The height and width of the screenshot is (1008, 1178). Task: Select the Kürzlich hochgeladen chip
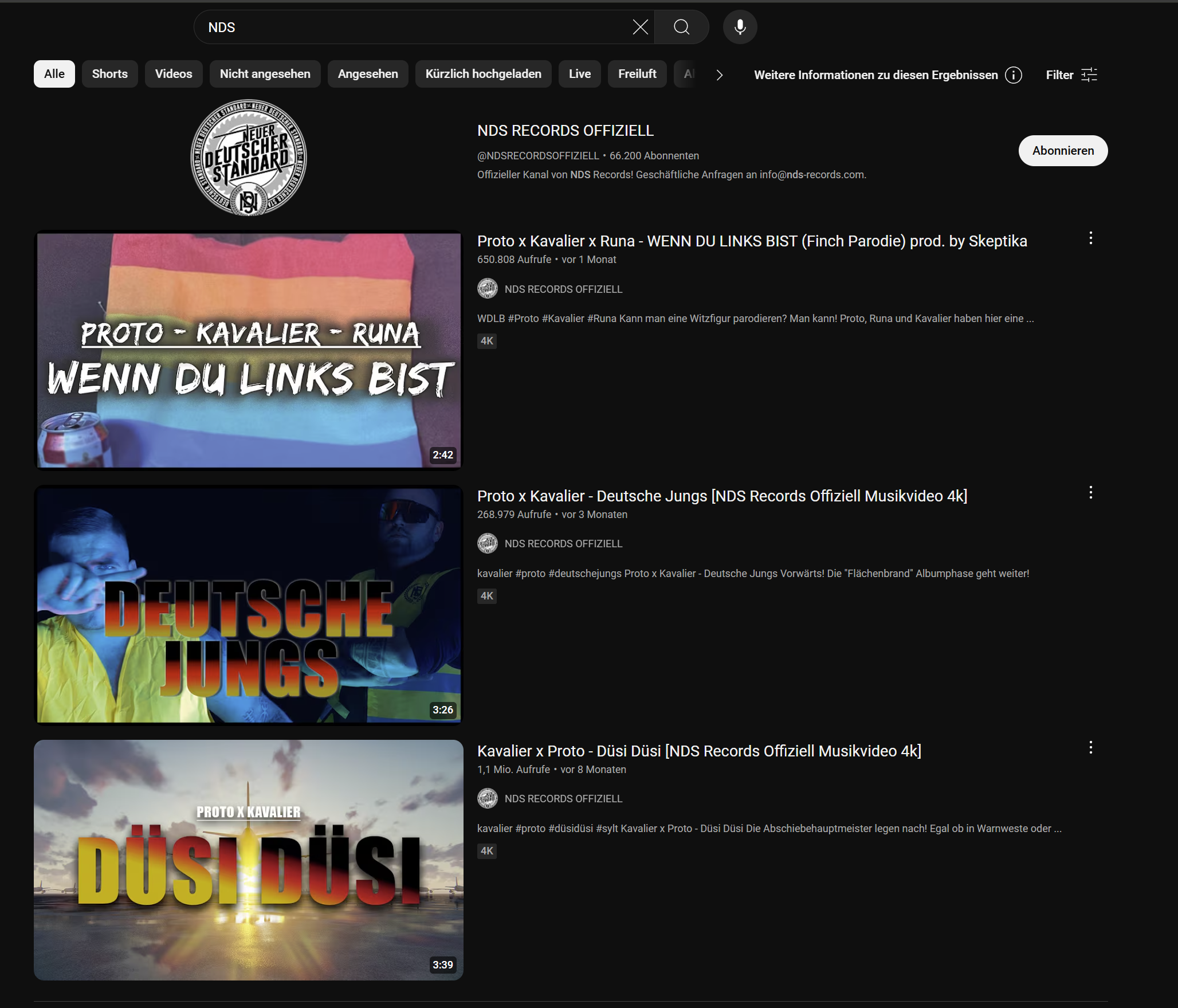(x=483, y=74)
